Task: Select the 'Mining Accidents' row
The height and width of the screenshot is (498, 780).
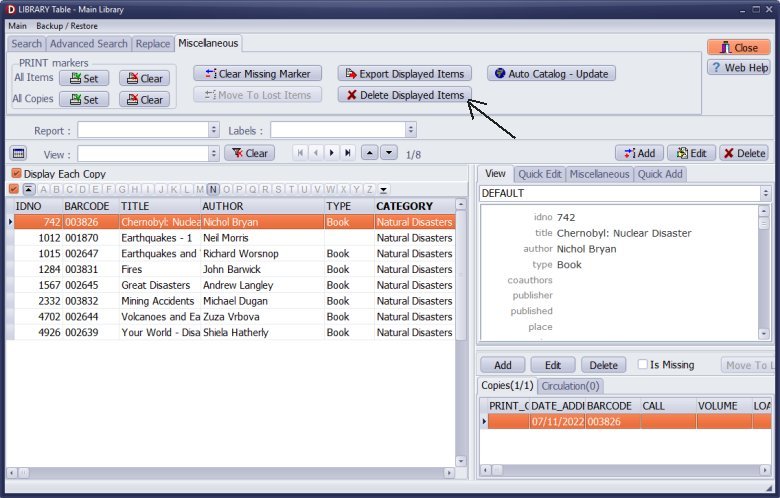Action: coord(234,301)
